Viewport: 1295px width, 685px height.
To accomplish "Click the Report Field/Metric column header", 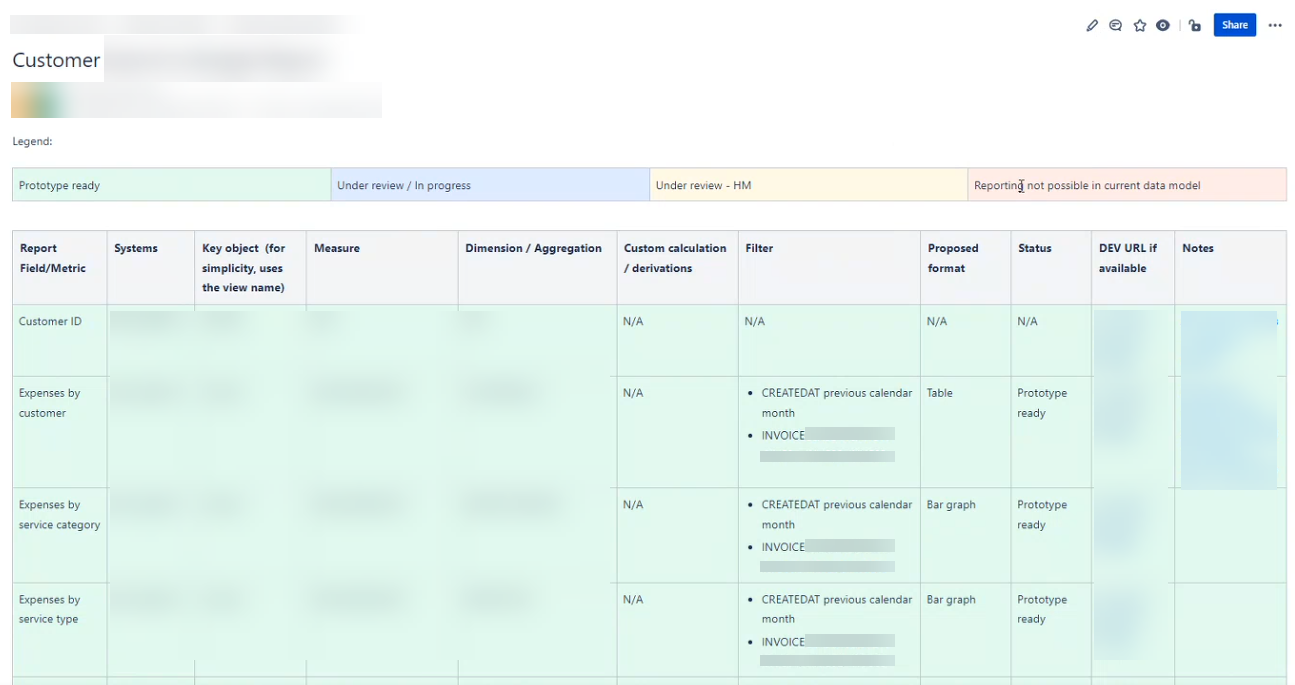I will click(52, 258).
